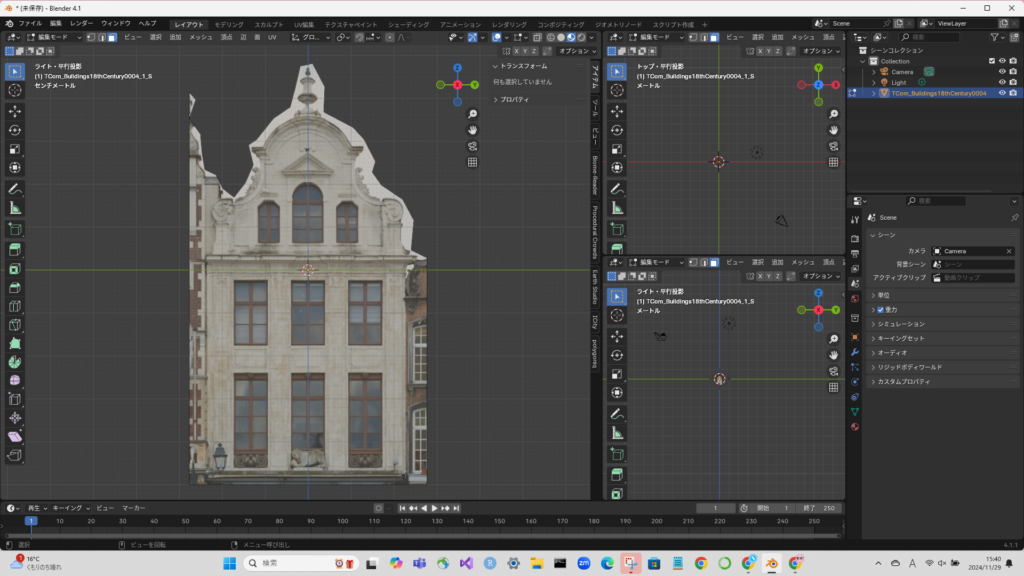Select the Measure tool
The image size is (1024, 576).
coord(15,208)
